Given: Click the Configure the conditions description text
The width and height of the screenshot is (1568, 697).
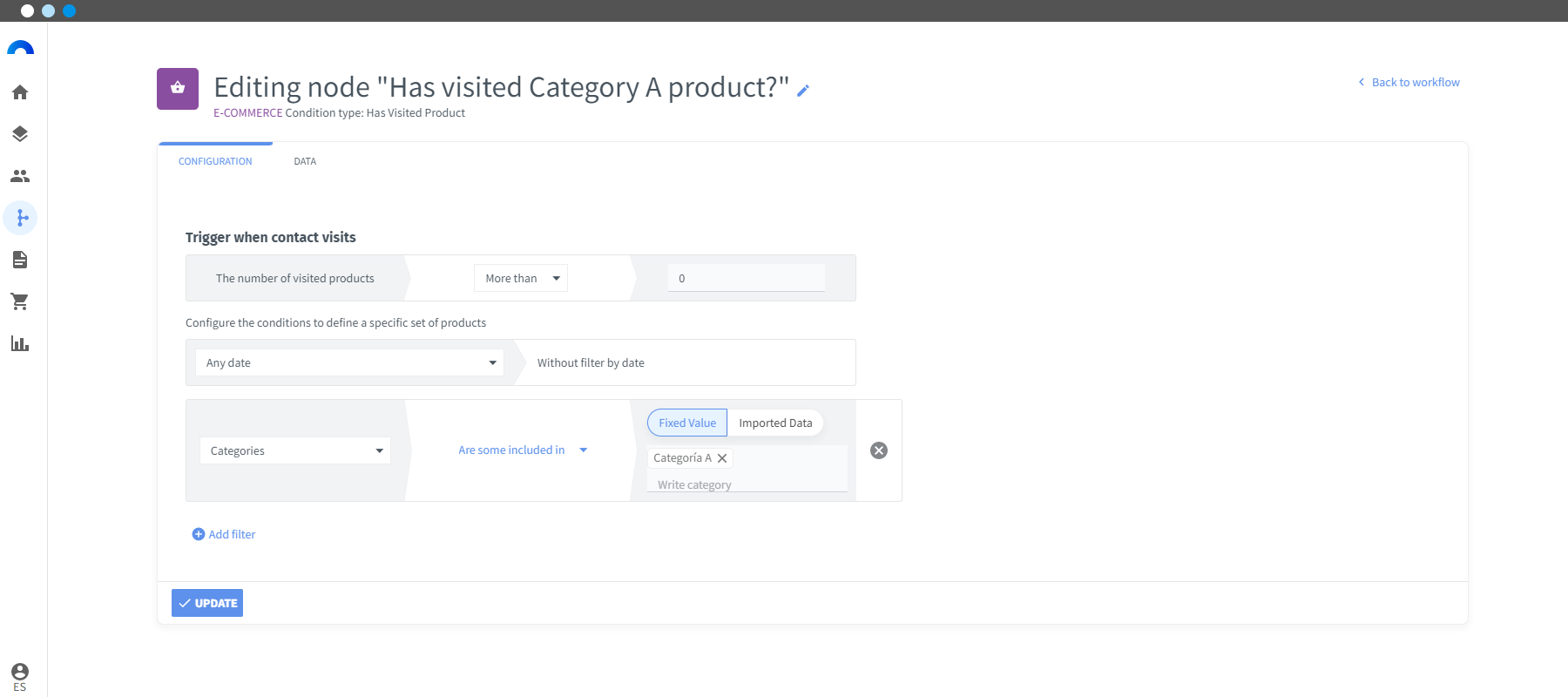Looking at the screenshot, I should 336,322.
